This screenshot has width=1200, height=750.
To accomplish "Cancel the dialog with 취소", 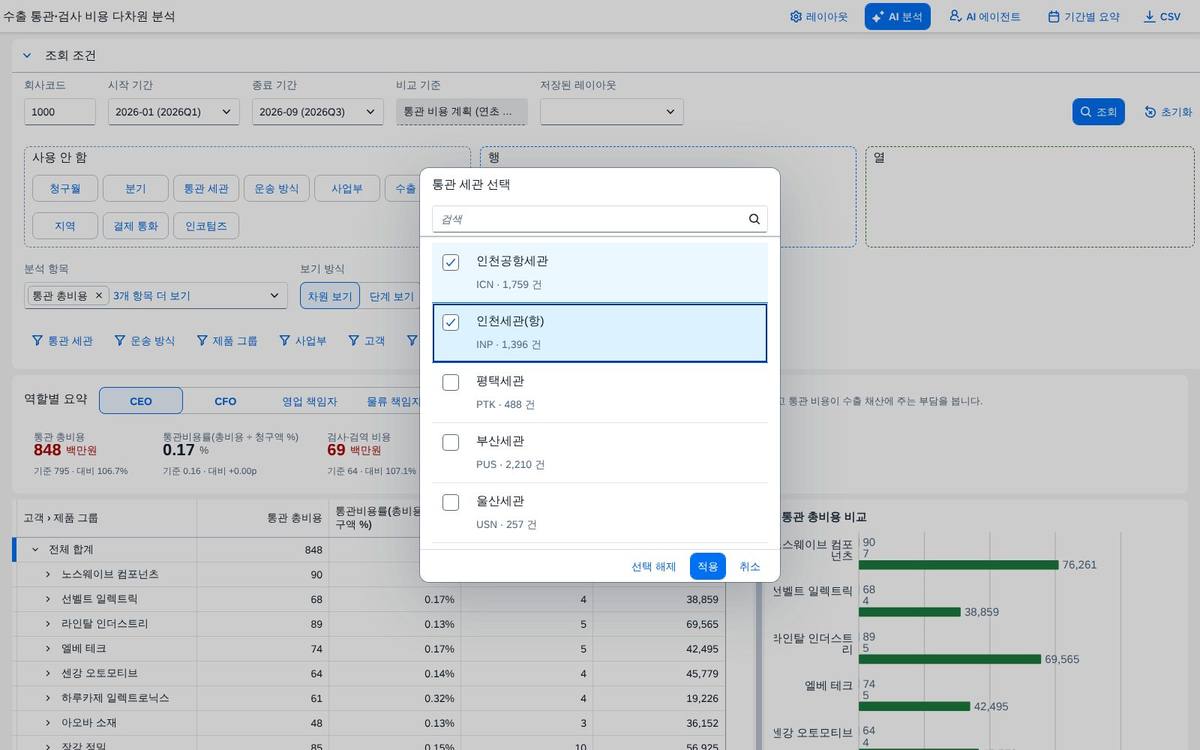I will coord(750,566).
